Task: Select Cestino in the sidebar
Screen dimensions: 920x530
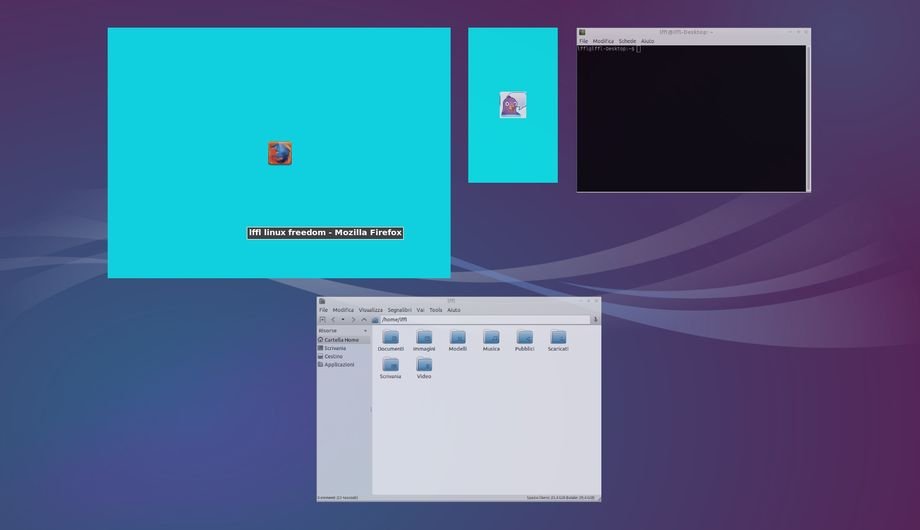Action: tap(333, 356)
